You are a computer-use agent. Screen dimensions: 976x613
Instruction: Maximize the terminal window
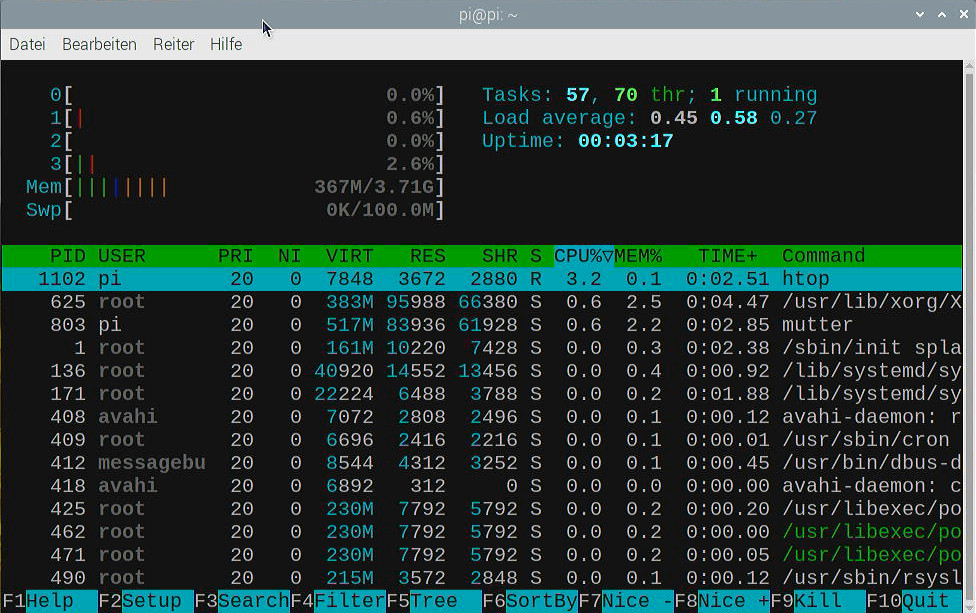(x=942, y=15)
